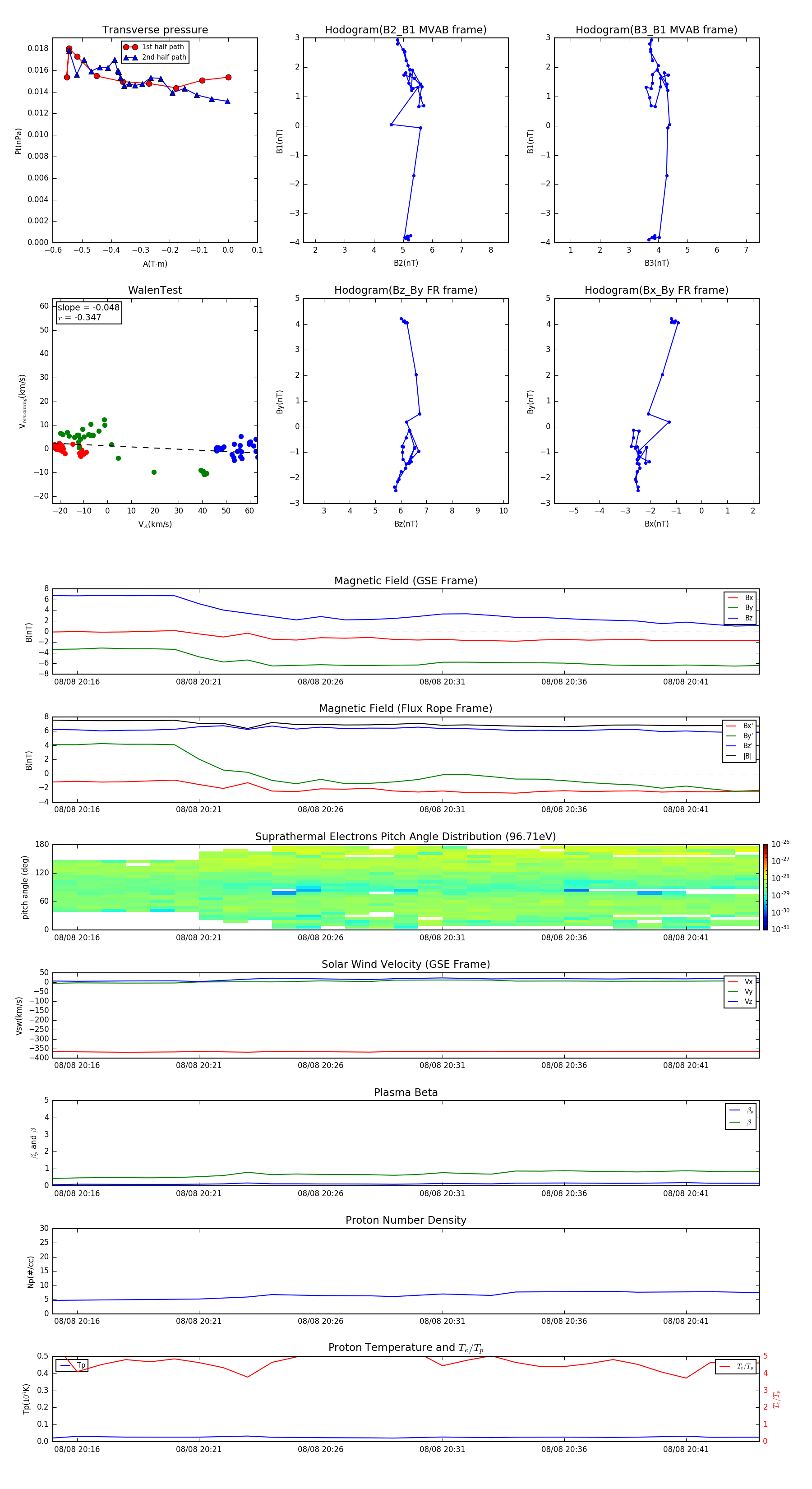Image resolution: width=812 pixels, height=1489 pixels.
Task: Click the "Bx'" entry in Flux Rope legend
Action: (740, 726)
